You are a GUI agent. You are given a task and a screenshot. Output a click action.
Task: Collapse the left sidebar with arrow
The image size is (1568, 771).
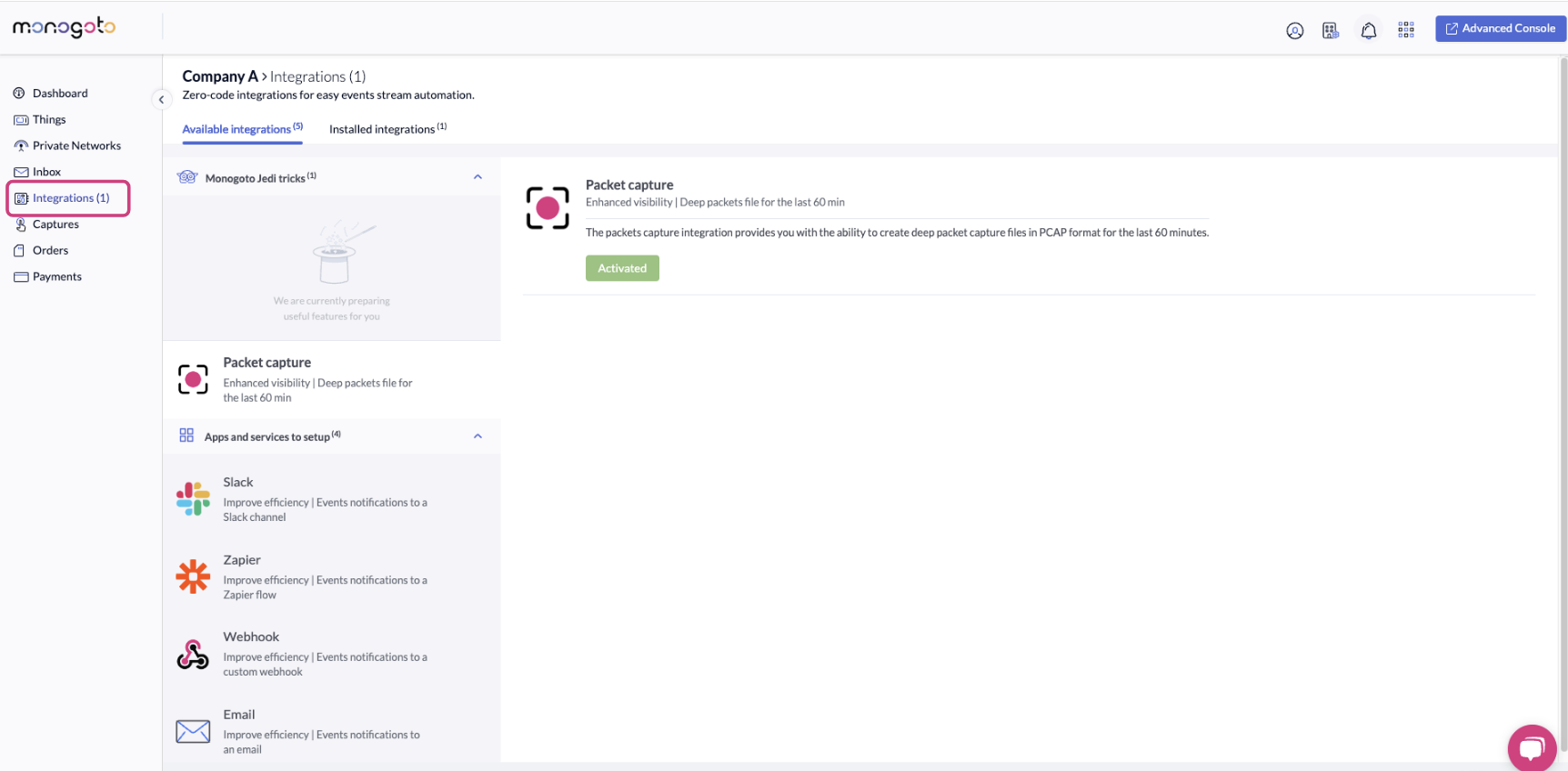(161, 100)
